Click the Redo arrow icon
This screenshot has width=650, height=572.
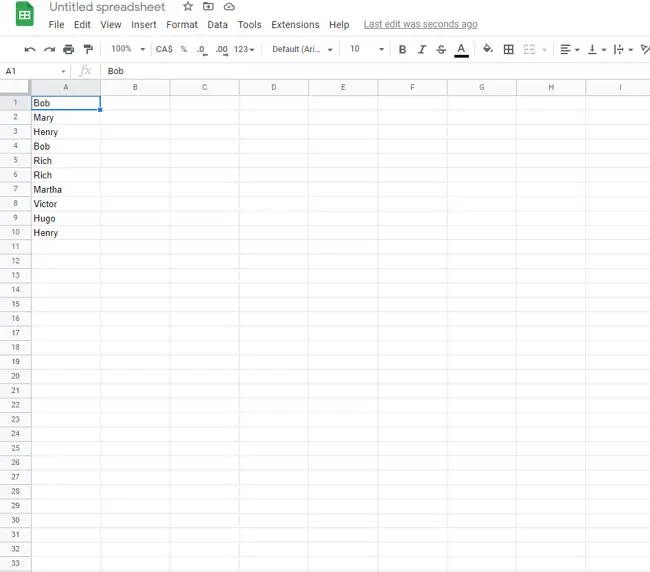point(49,49)
